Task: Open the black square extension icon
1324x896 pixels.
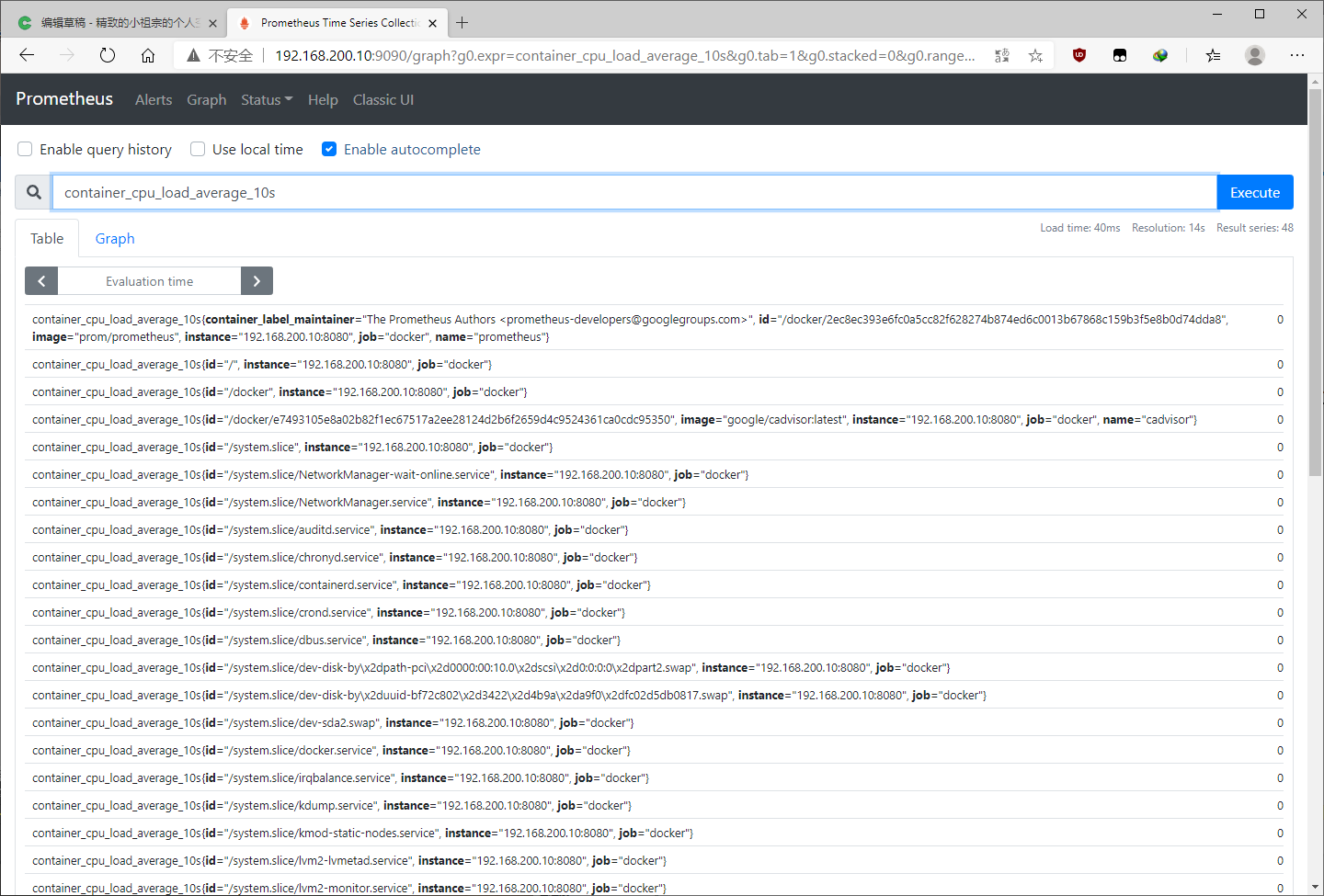Action: point(1120,55)
